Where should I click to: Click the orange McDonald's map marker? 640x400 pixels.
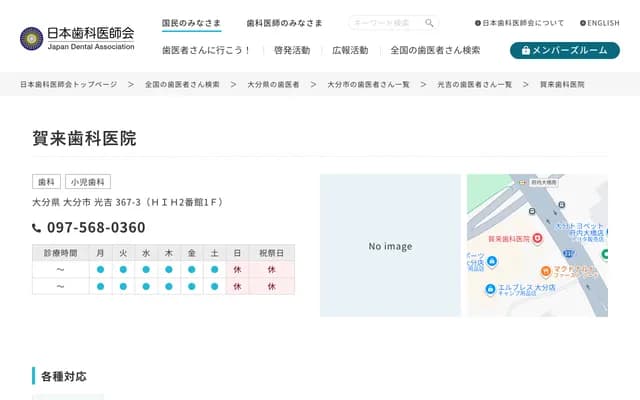point(546,271)
